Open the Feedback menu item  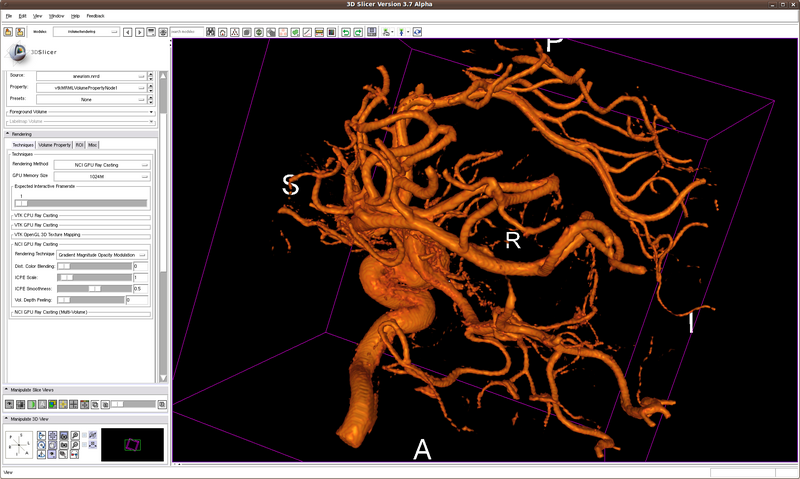pyautogui.click(x=95, y=17)
